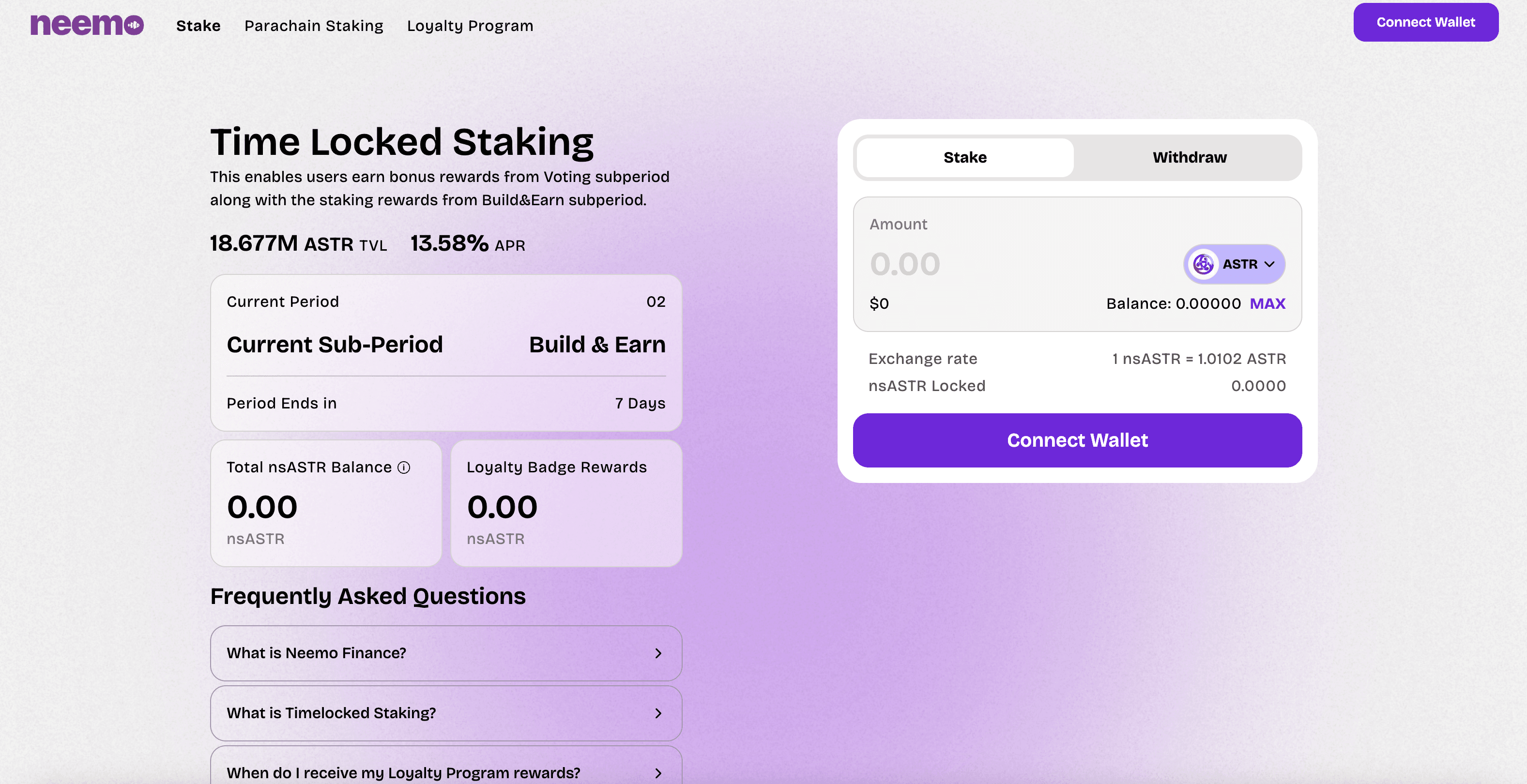1527x784 pixels.
Task: Expand the What is Neemo Finance? question
Action: 446,653
